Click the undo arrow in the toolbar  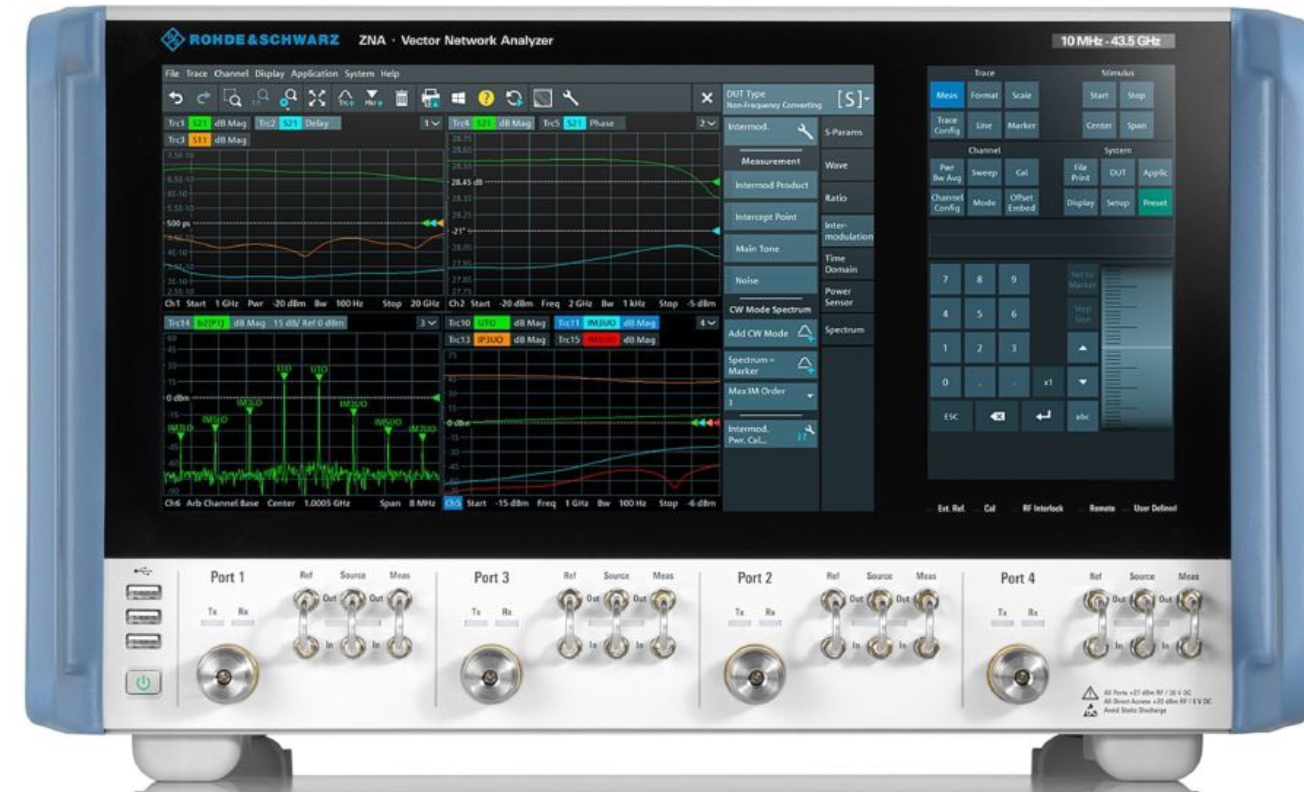pyautogui.click(x=176, y=98)
